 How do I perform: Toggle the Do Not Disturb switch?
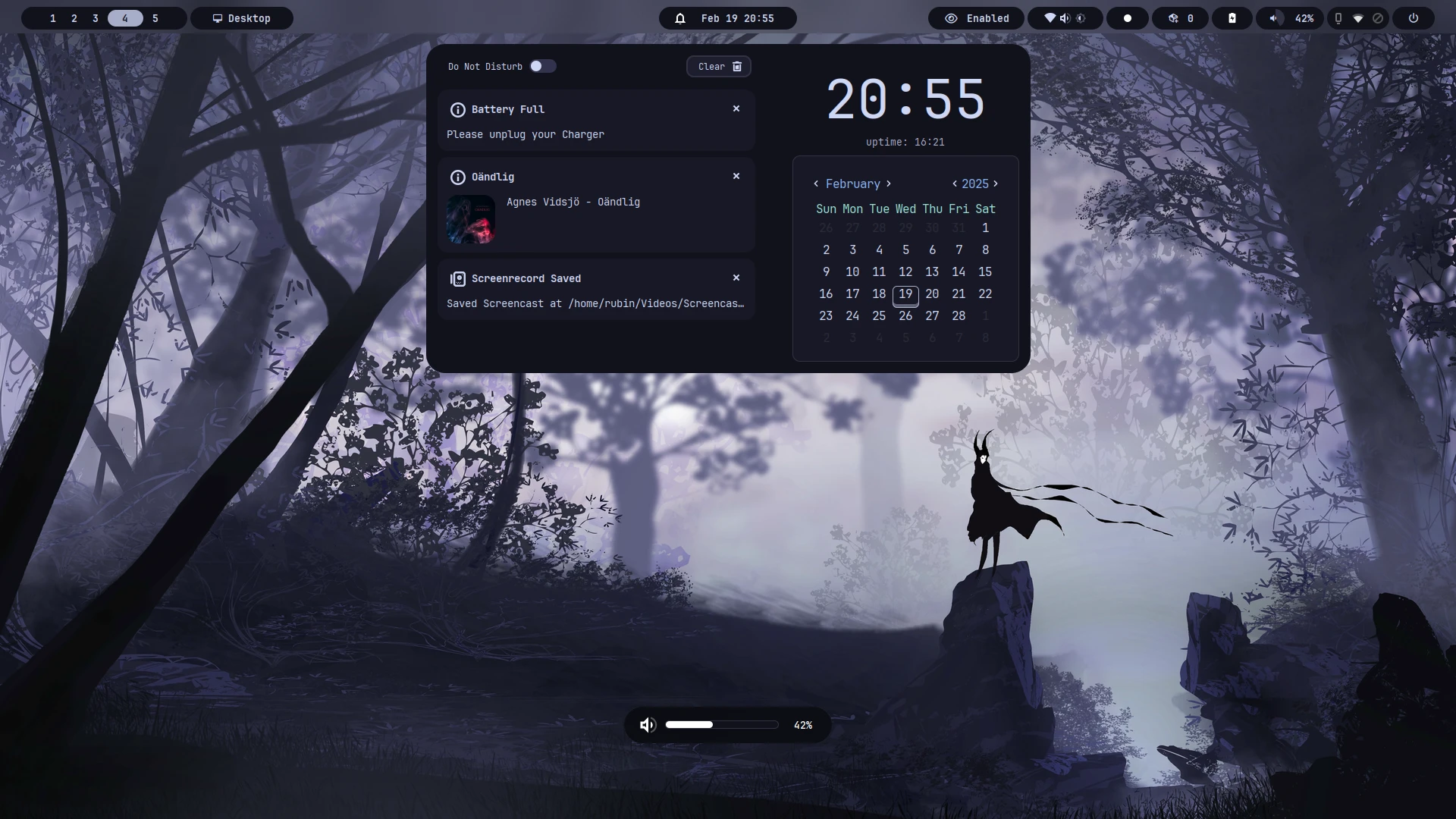coord(542,66)
